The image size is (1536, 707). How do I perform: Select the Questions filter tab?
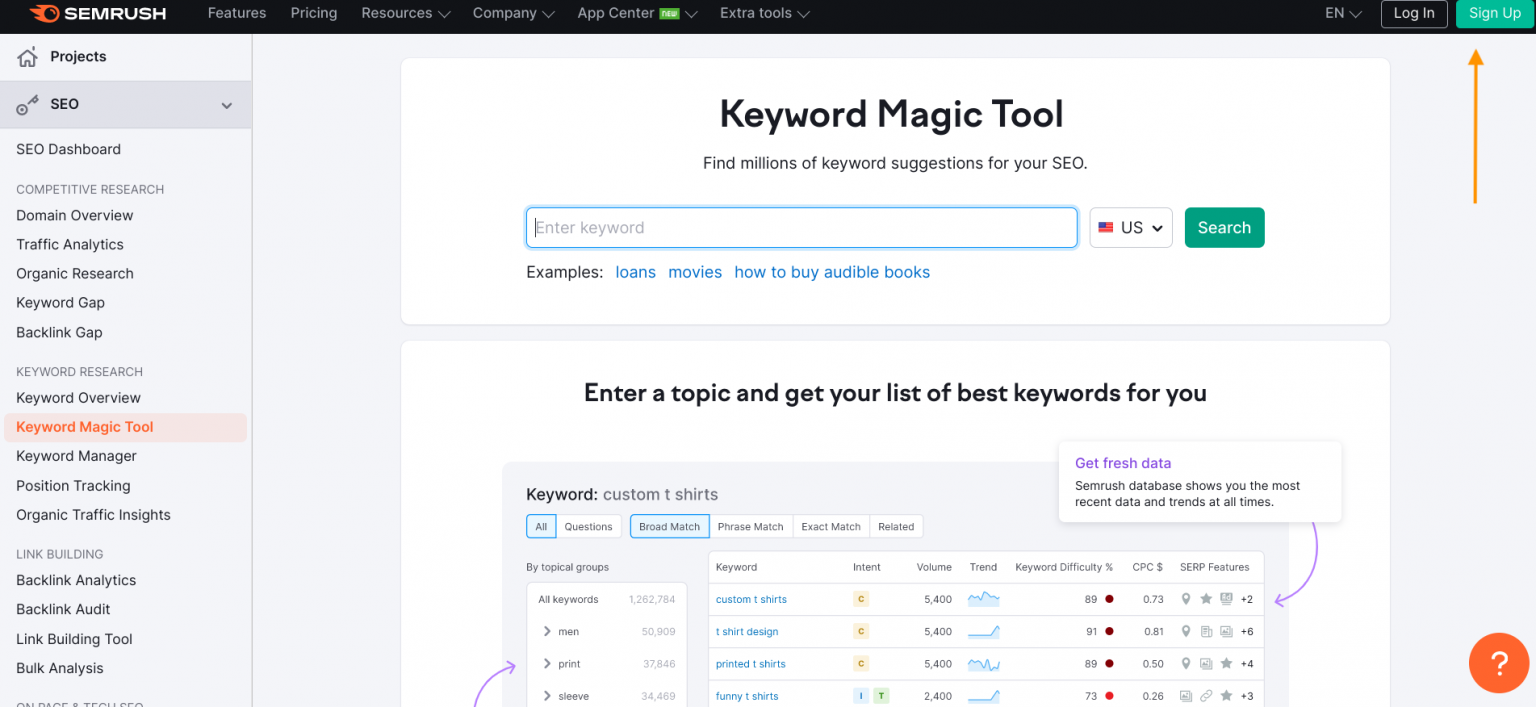click(588, 526)
